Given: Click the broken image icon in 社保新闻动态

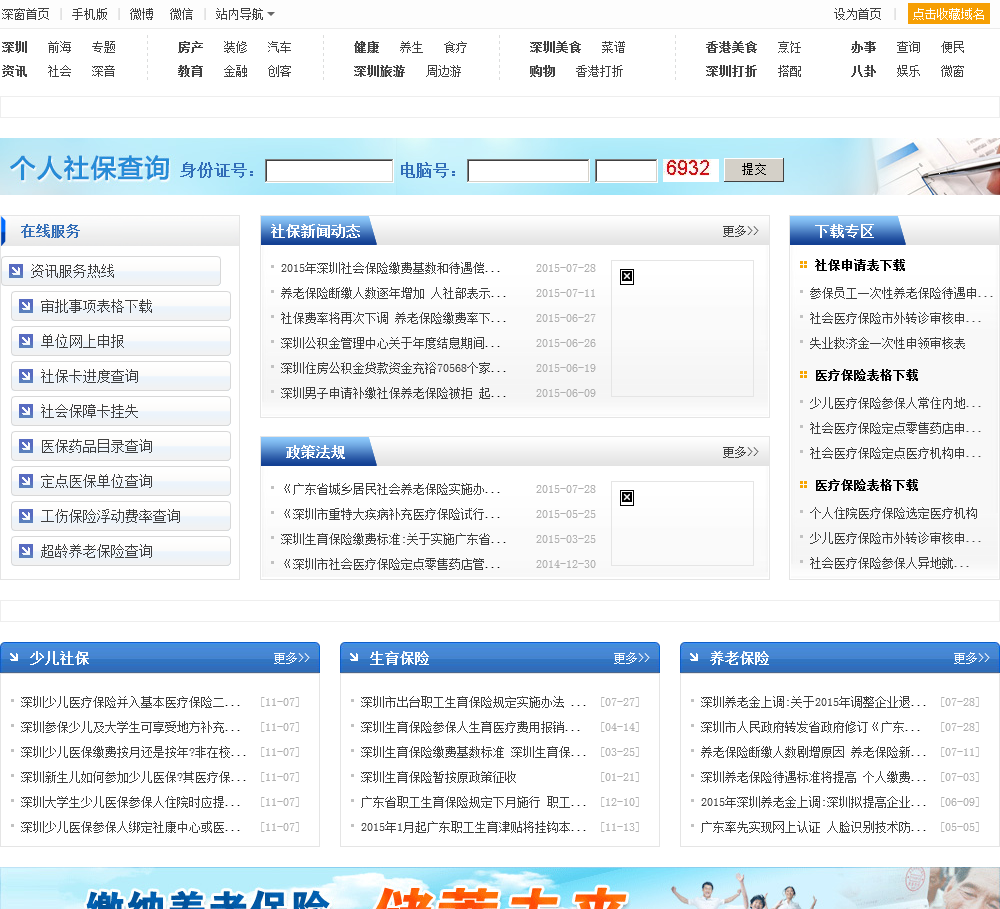Looking at the screenshot, I should coord(627,277).
